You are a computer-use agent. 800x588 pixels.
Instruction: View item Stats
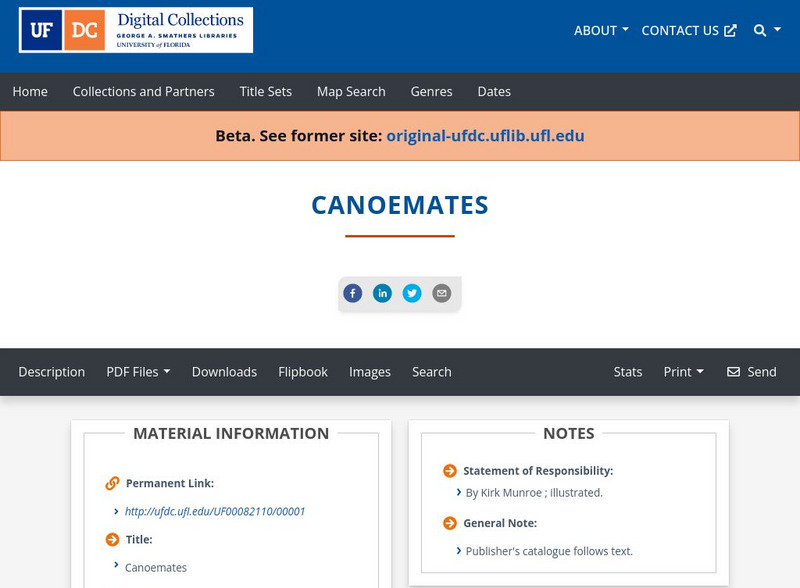tap(628, 372)
